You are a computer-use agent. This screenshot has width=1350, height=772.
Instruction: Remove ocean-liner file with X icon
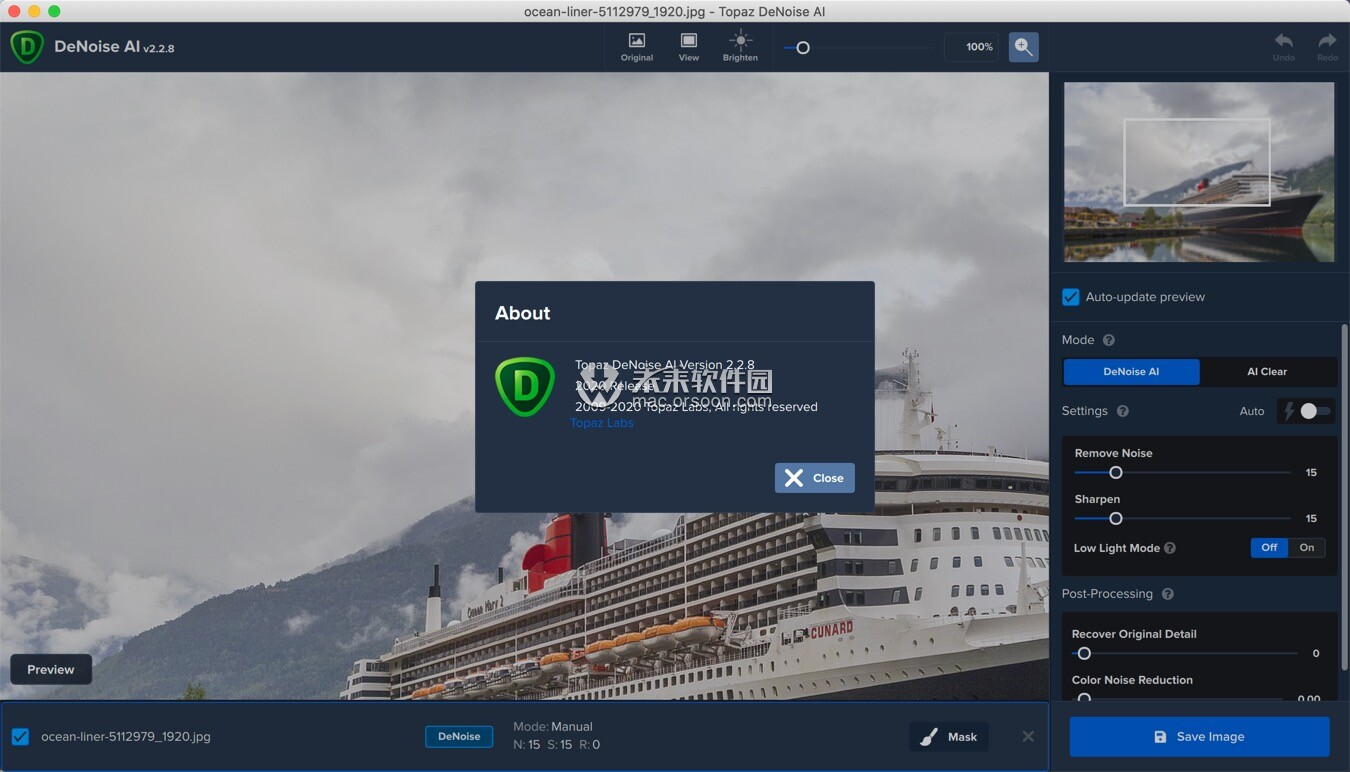coord(1028,736)
